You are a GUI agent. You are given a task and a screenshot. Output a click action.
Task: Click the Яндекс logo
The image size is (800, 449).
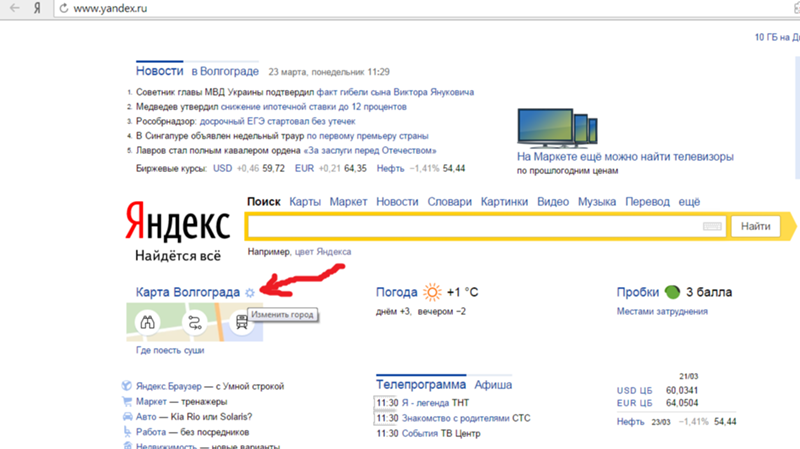pos(178,222)
